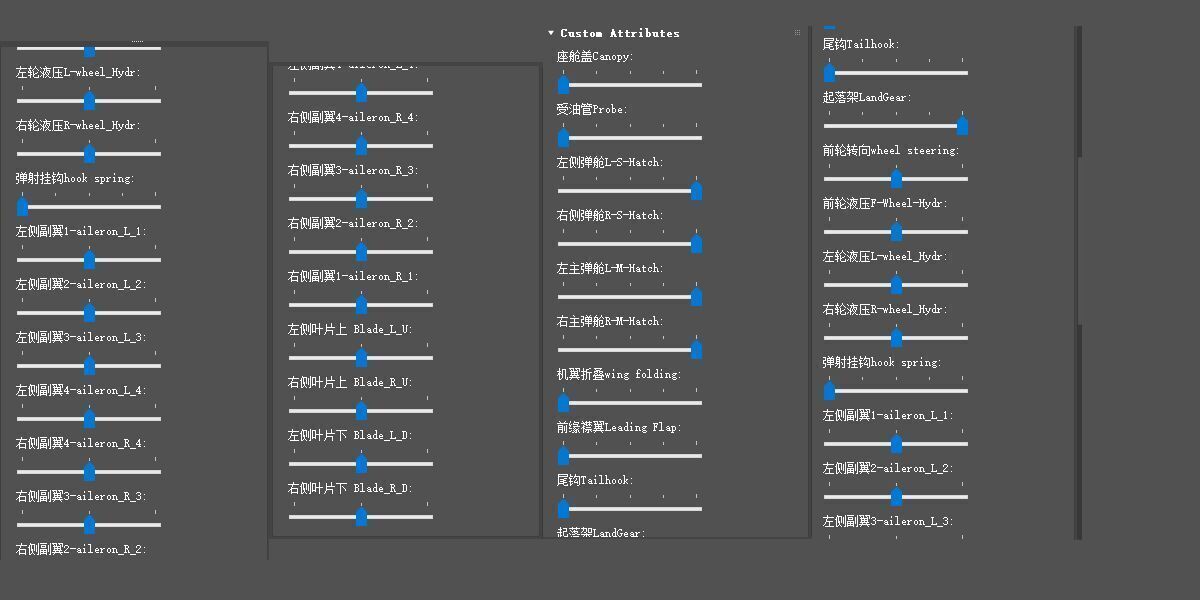
Task: Click the 座舱盖Canopy slider handle
Action: click(x=563, y=85)
